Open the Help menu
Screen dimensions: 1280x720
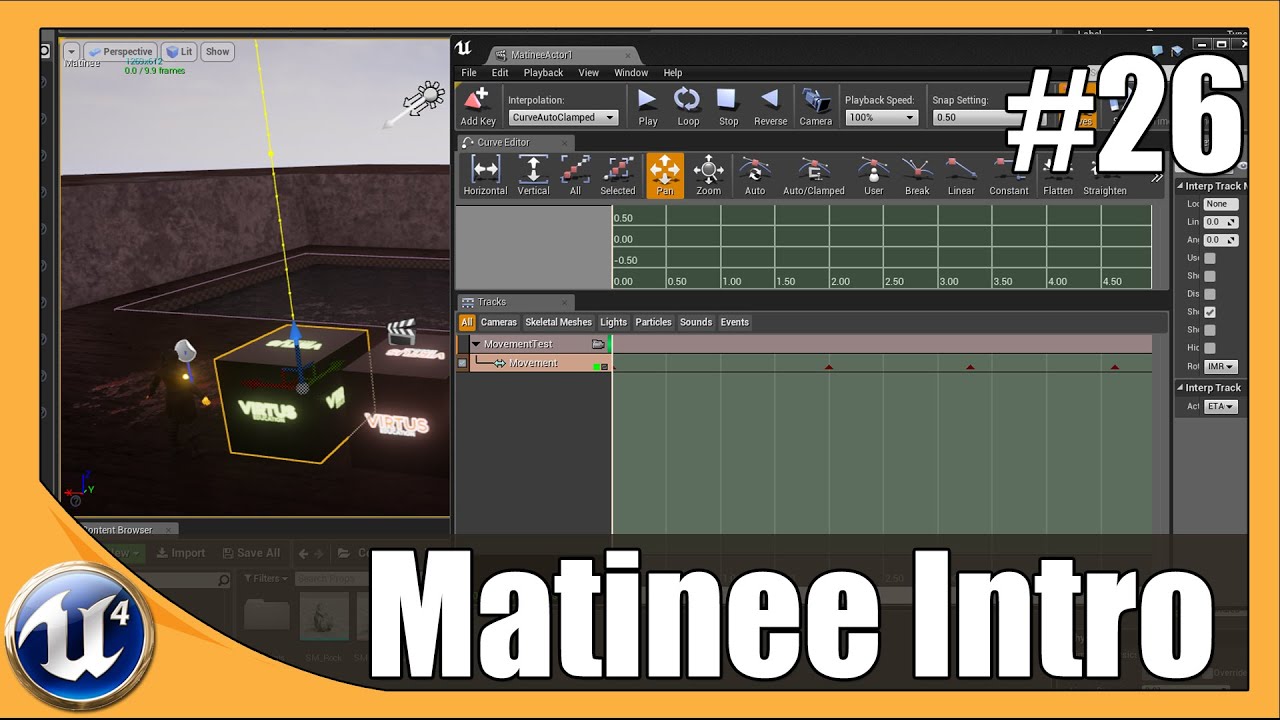(673, 73)
